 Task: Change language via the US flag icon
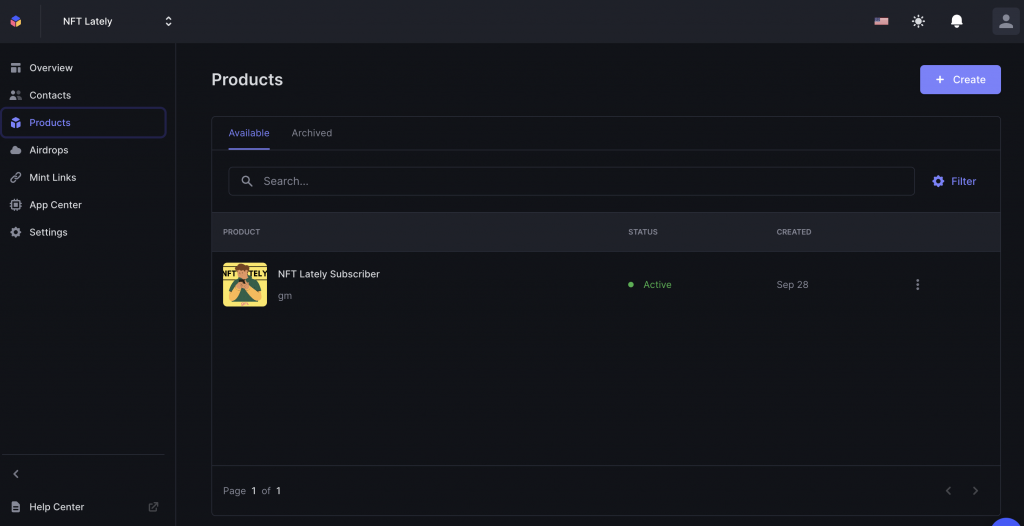[881, 22]
